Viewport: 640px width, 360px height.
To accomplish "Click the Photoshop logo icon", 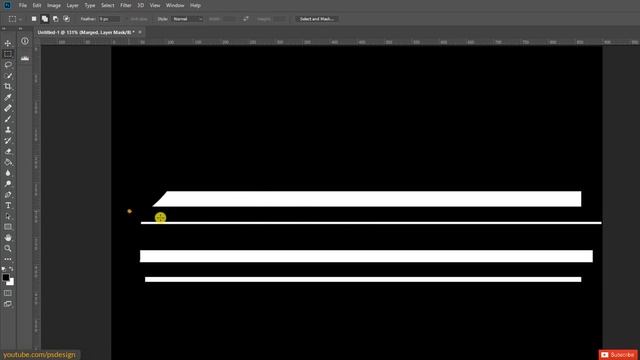I will 7,5.
